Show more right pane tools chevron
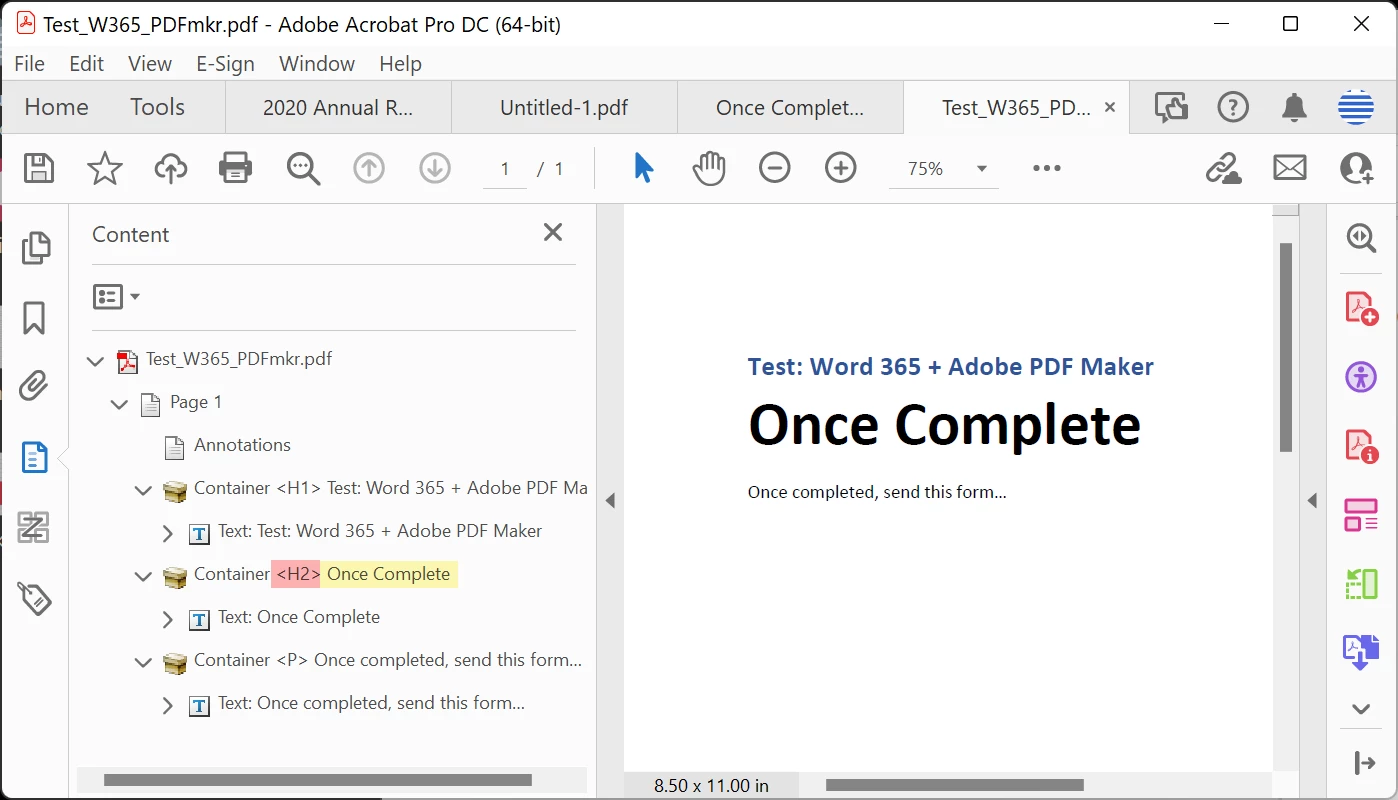1398x800 pixels. tap(1361, 709)
